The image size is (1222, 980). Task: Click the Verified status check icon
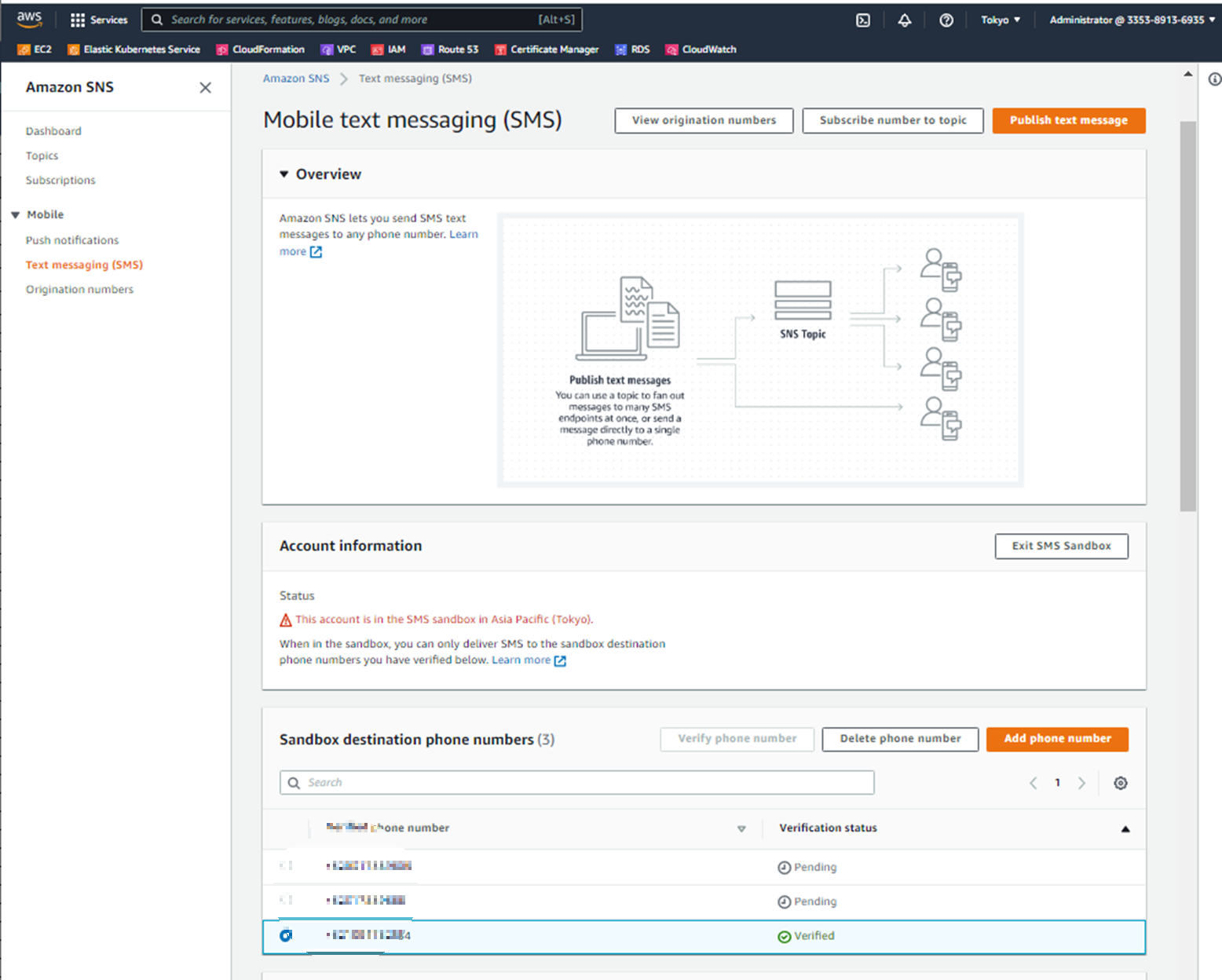784,937
